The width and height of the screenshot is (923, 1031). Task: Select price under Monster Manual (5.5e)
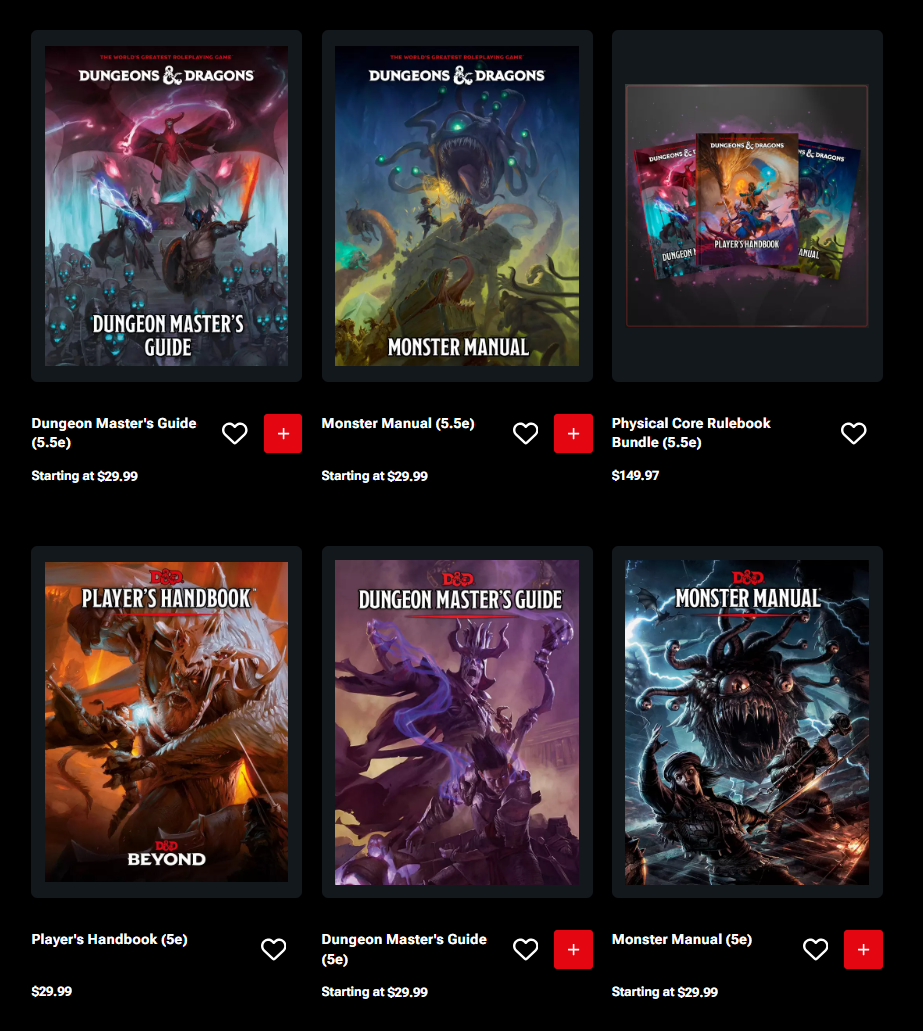(375, 476)
